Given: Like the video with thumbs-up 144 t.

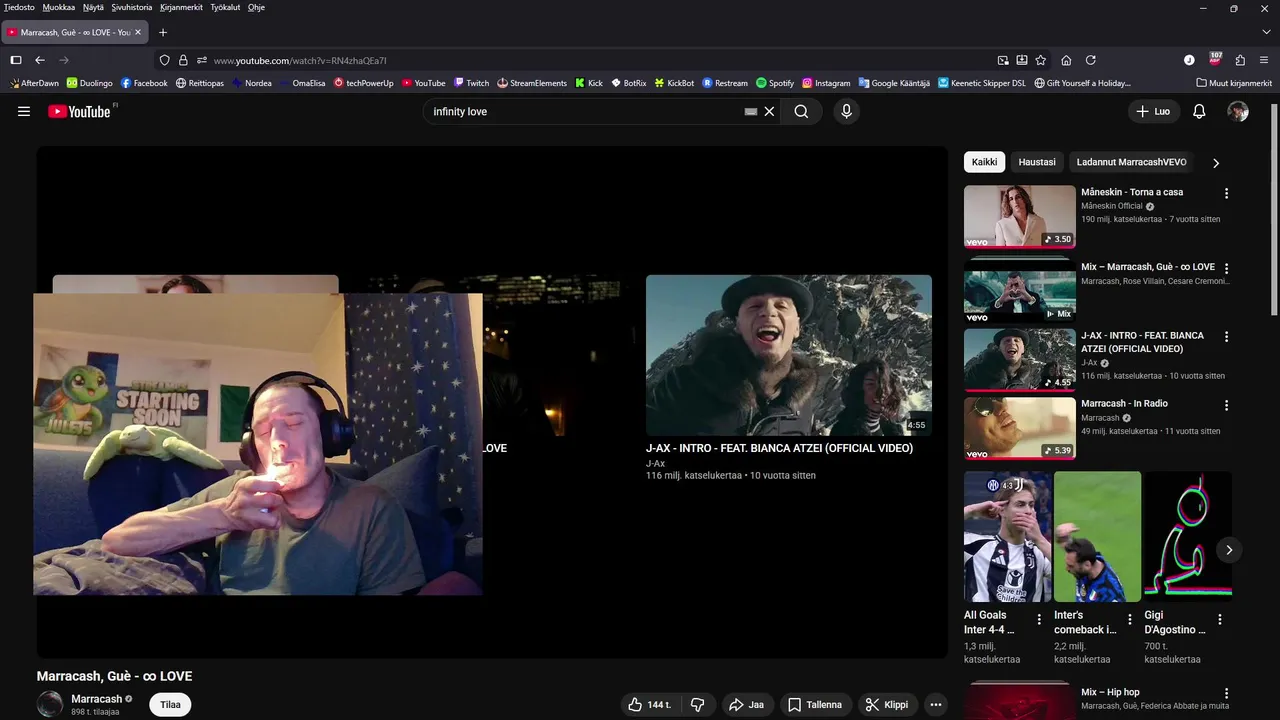Looking at the screenshot, I should (650, 705).
